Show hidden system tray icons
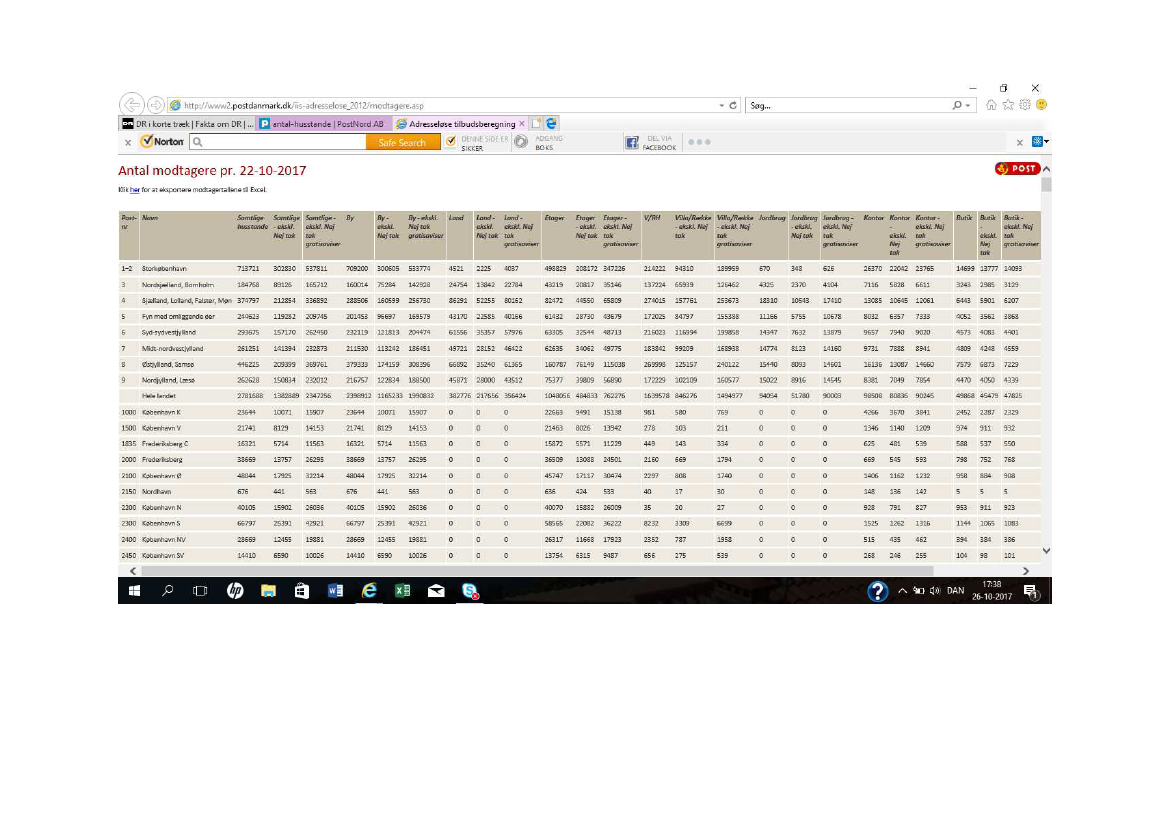This screenshot has width=1169, height=827. [x=902, y=591]
